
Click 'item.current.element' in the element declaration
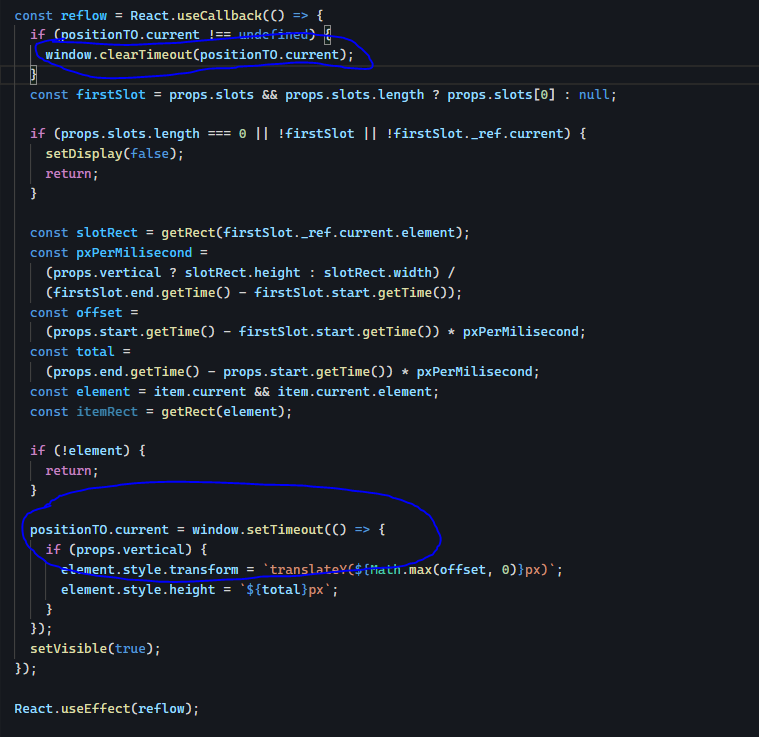[x=354, y=391]
